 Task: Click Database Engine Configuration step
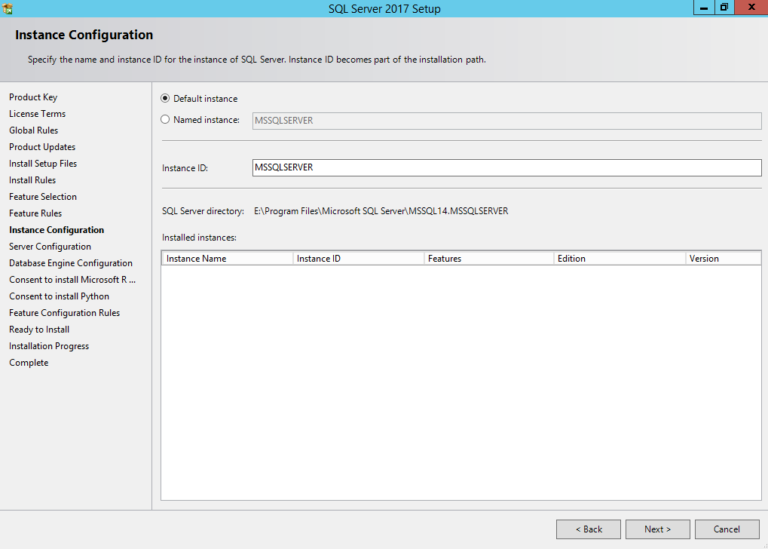pos(71,263)
